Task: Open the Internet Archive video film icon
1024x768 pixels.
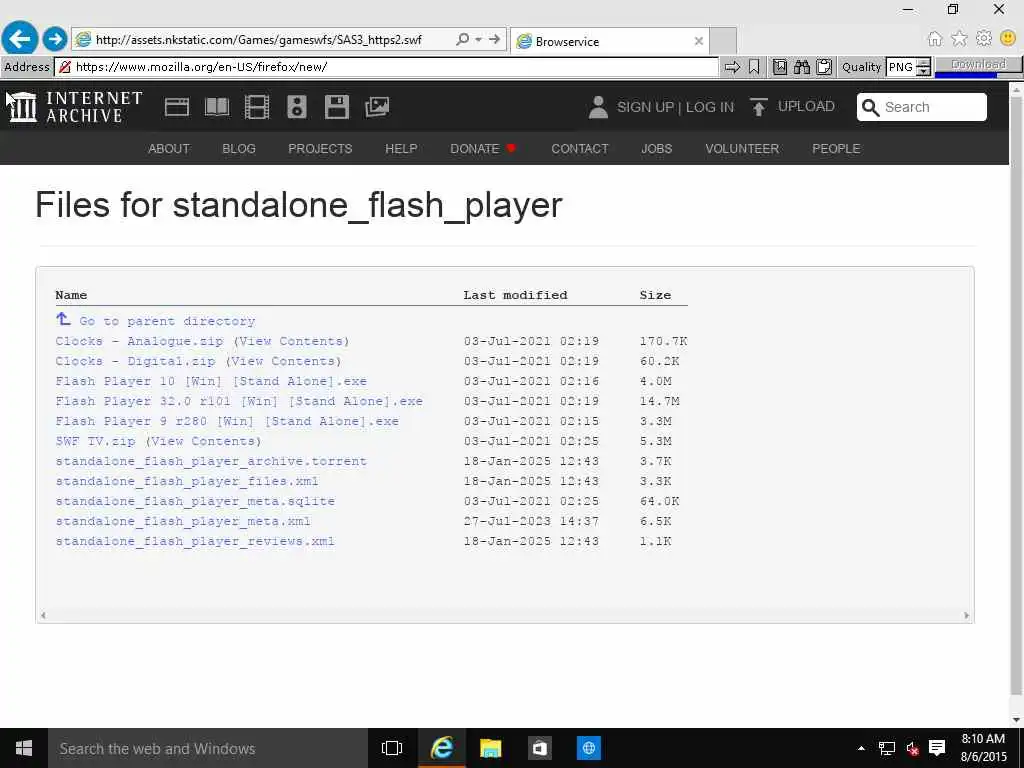Action: tap(257, 107)
